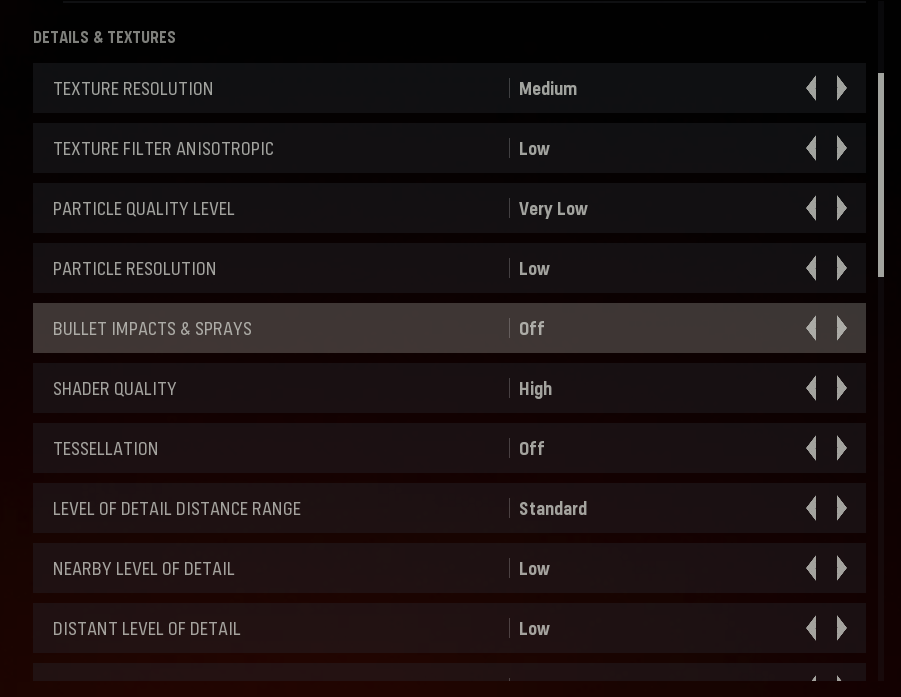Click right arrow for Particle Resolution
The width and height of the screenshot is (901, 697).
pos(842,268)
